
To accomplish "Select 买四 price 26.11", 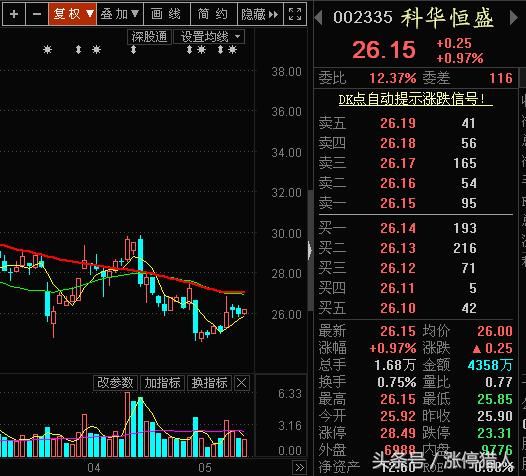I will pos(398,288).
